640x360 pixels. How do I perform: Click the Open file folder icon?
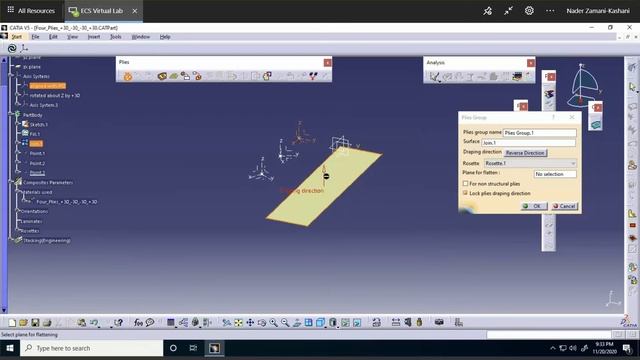(23, 323)
